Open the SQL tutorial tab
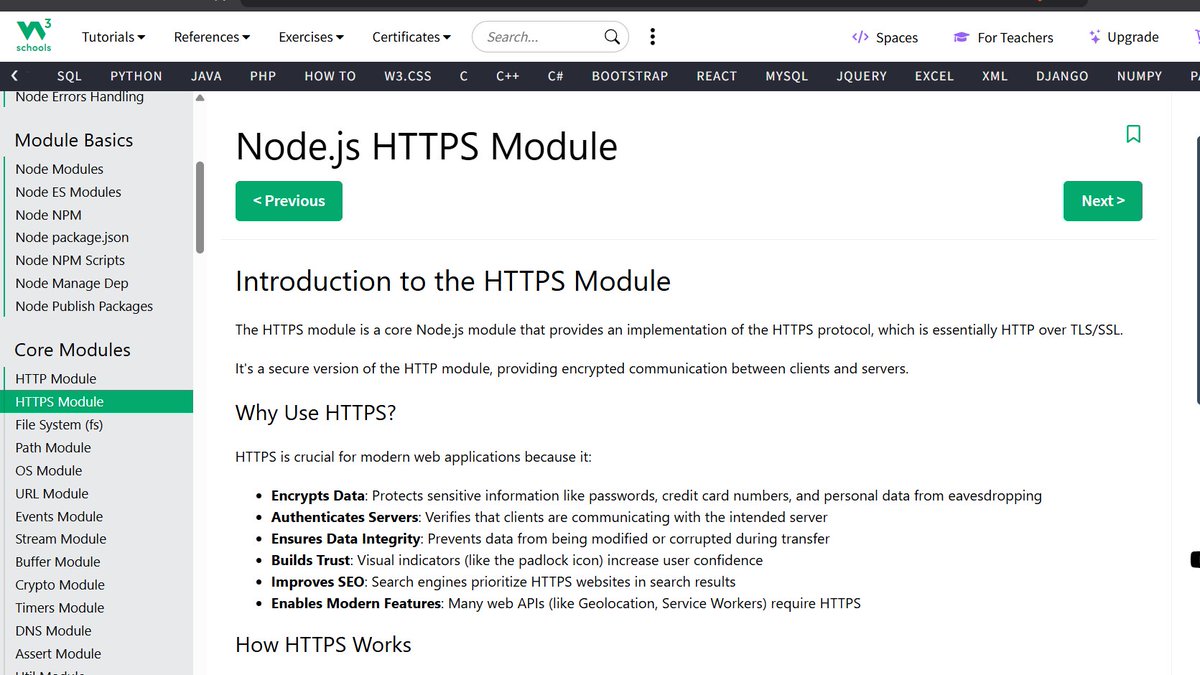1200x675 pixels. click(x=69, y=76)
